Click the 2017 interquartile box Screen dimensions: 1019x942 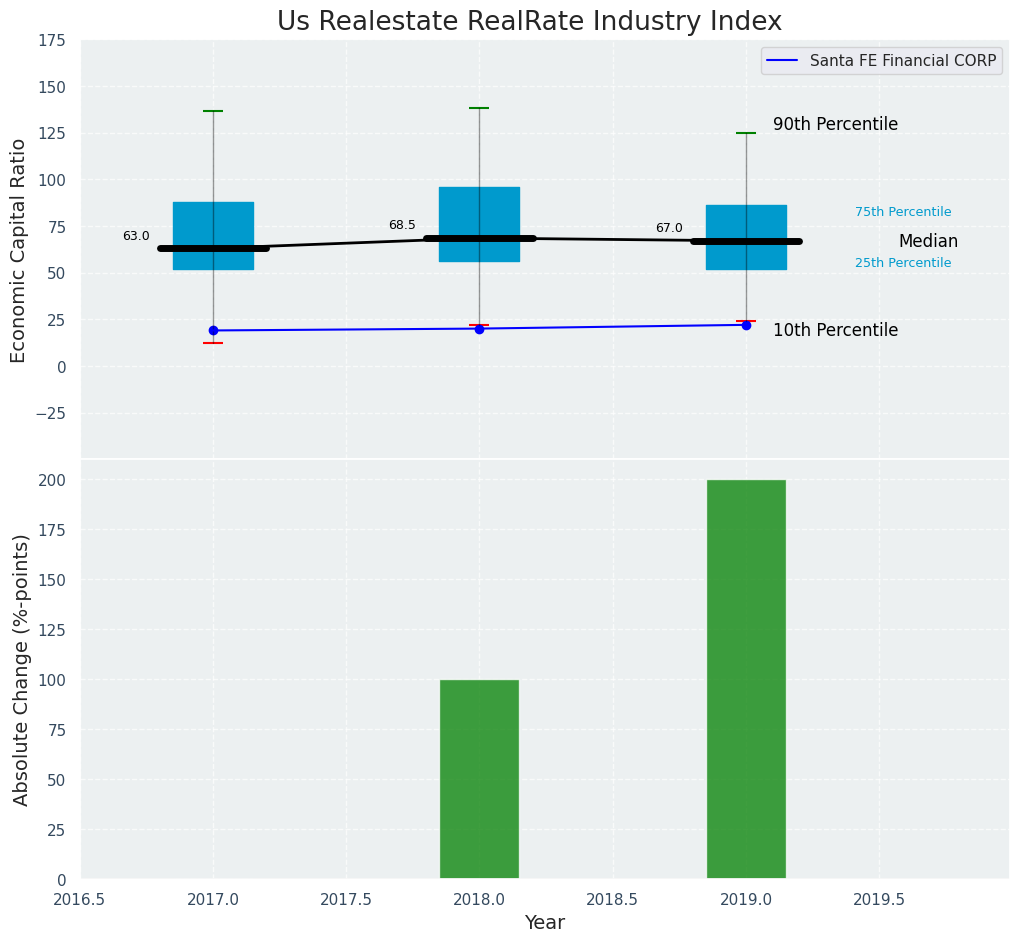[213, 224]
